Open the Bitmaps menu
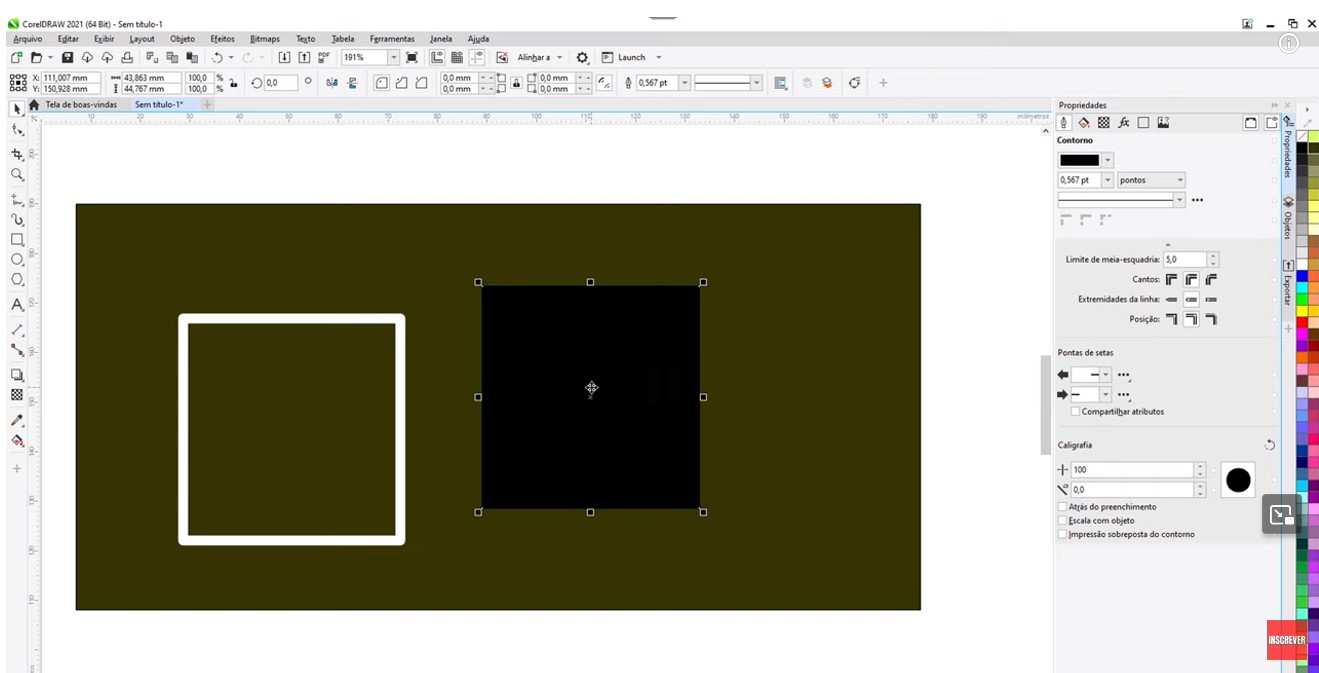 click(x=264, y=38)
